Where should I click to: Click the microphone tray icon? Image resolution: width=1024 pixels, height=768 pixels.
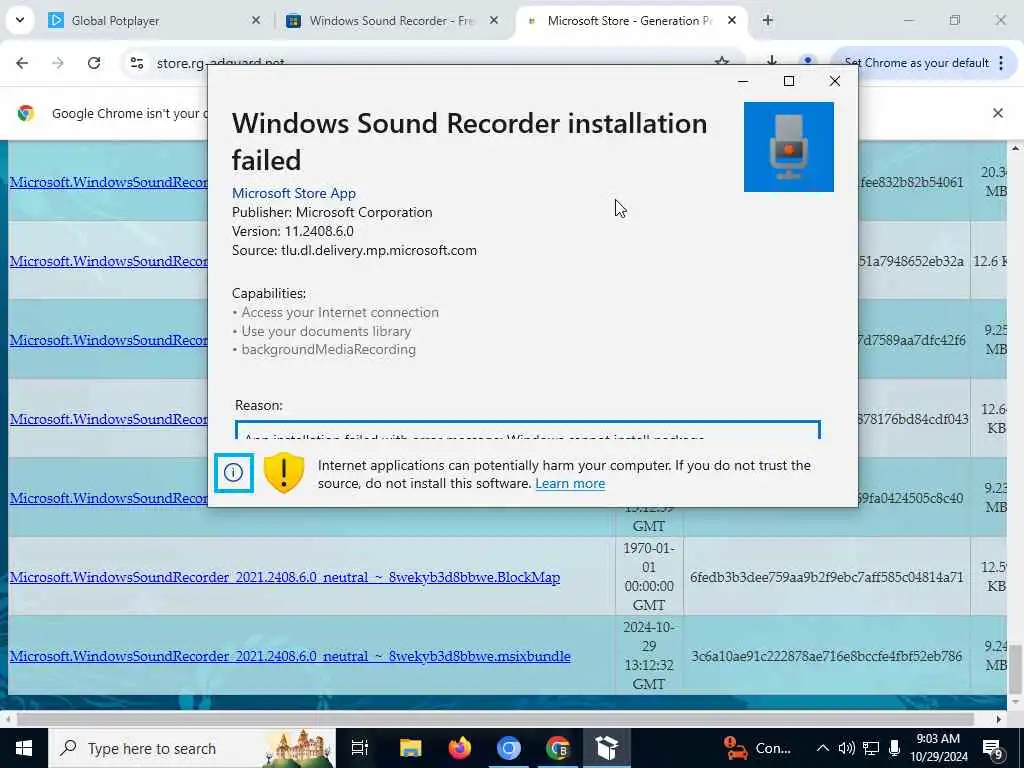coord(894,748)
